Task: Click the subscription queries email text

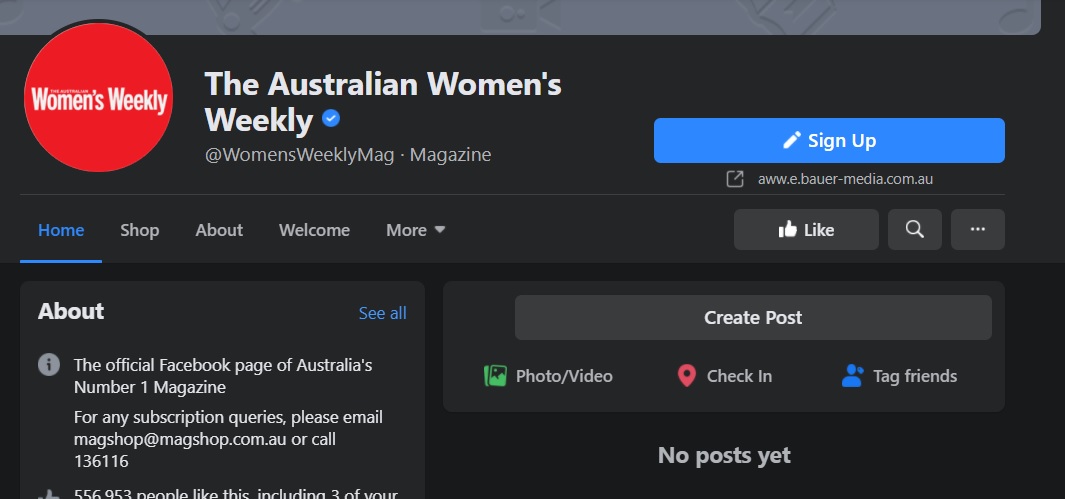Action: click(x=228, y=439)
